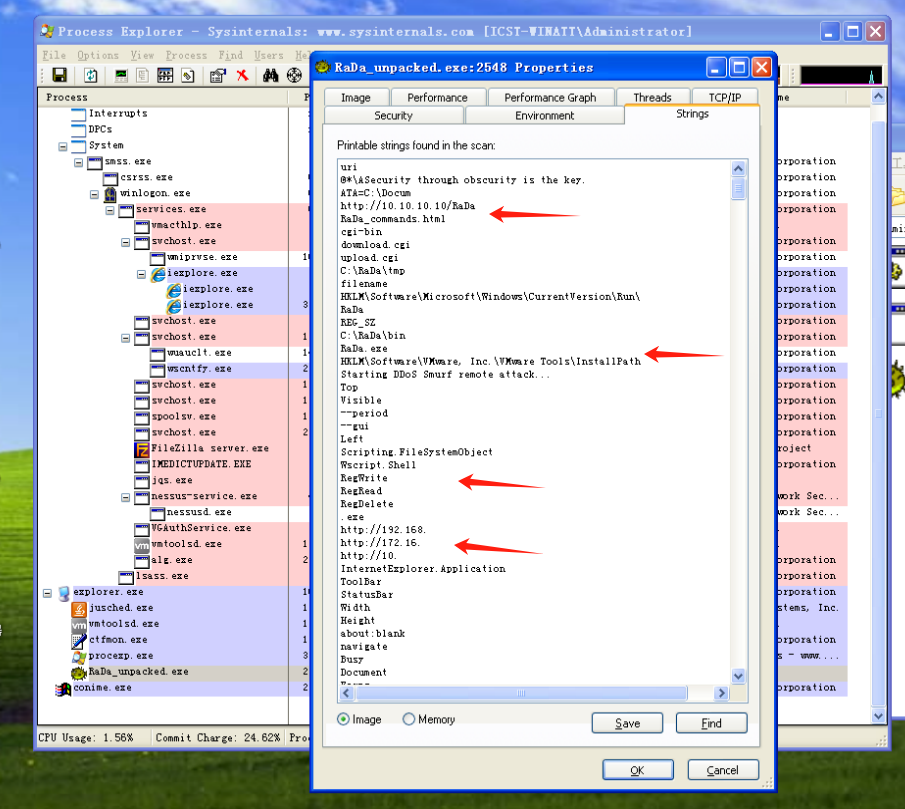Open the View menu in Process Explorer
Screen dimensions: 905x809
142,55
